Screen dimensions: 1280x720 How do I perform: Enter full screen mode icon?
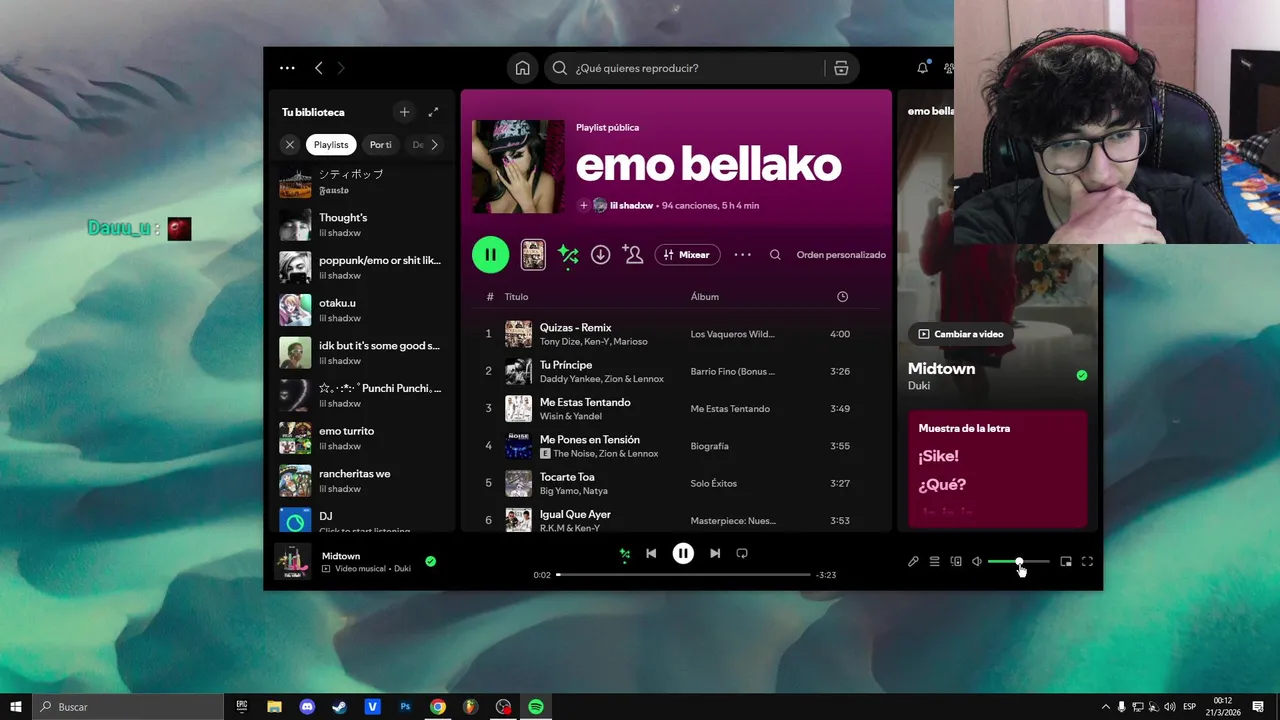point(1087,562)
